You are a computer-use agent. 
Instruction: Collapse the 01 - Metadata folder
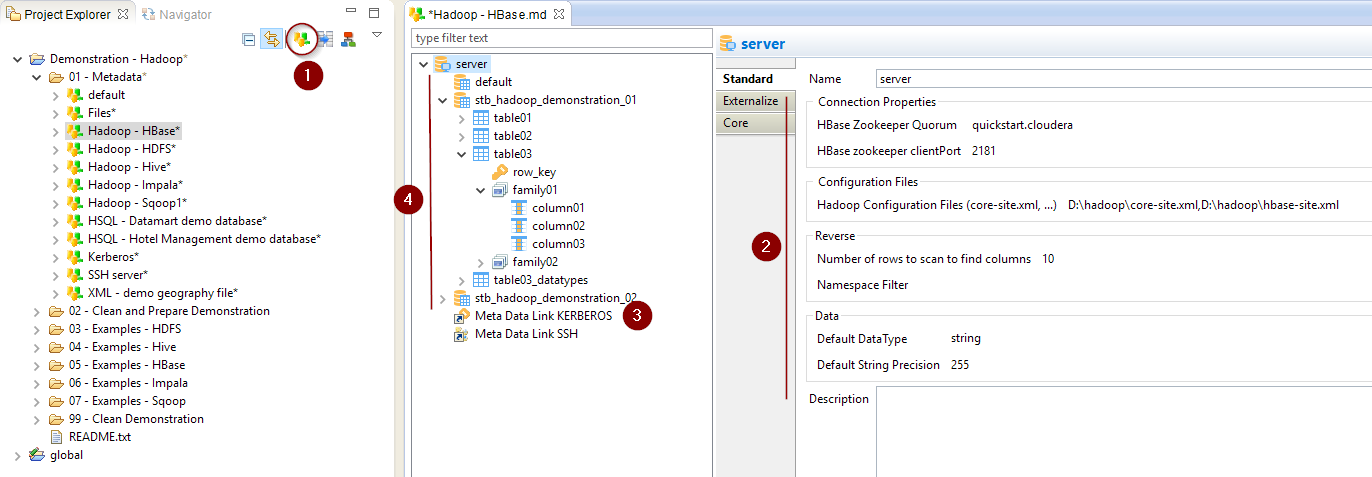pos(37,77)
